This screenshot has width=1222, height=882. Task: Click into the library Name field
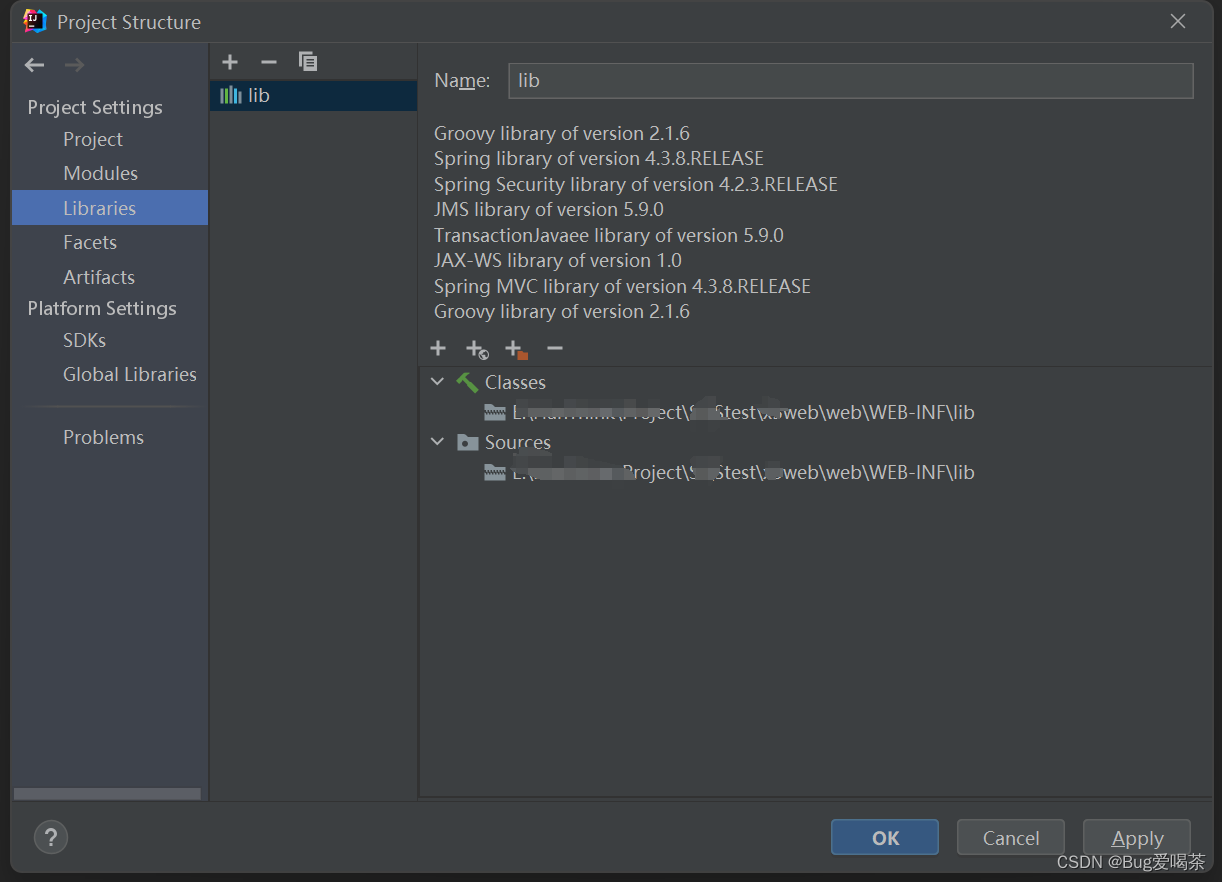tap(851, 81)
